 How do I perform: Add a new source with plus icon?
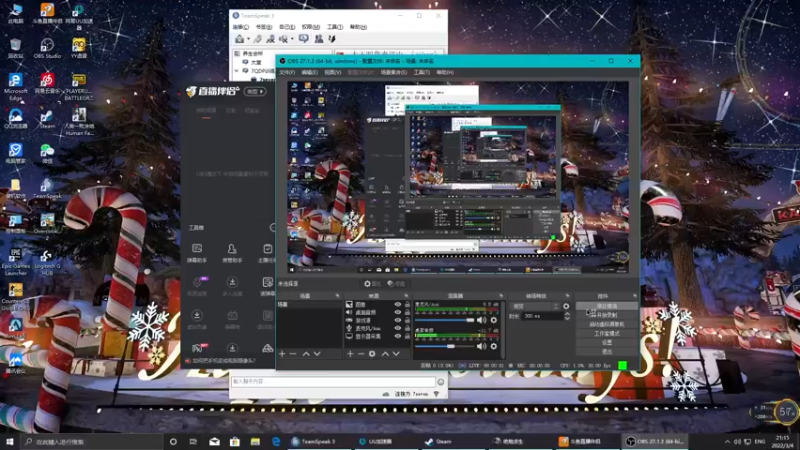pyautogui.click(x=350, y=354)
